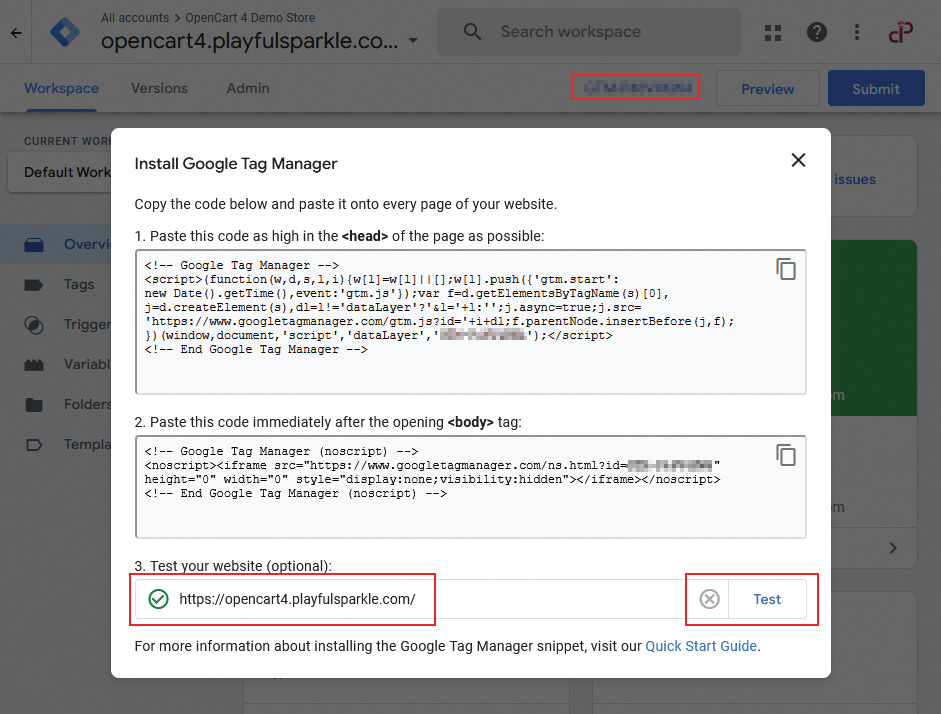Copy the head code snippet
Image resolution: width=941 pixels, height=714 pixels.
click(x=786, y=269)
